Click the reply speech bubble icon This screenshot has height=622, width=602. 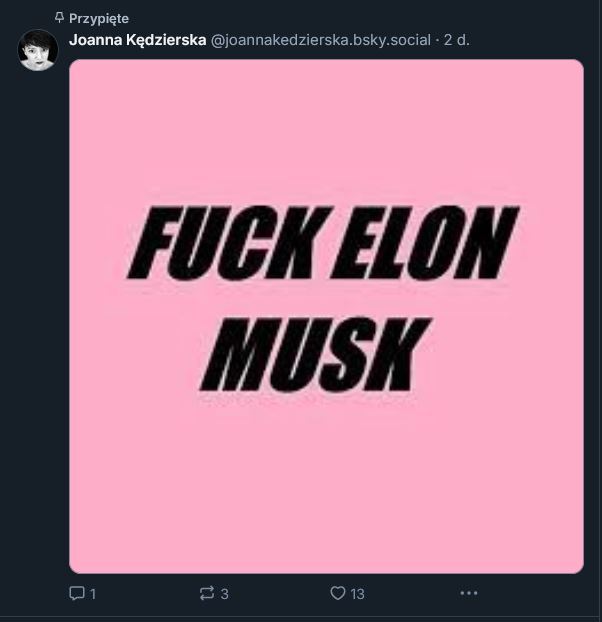point(76,593)
